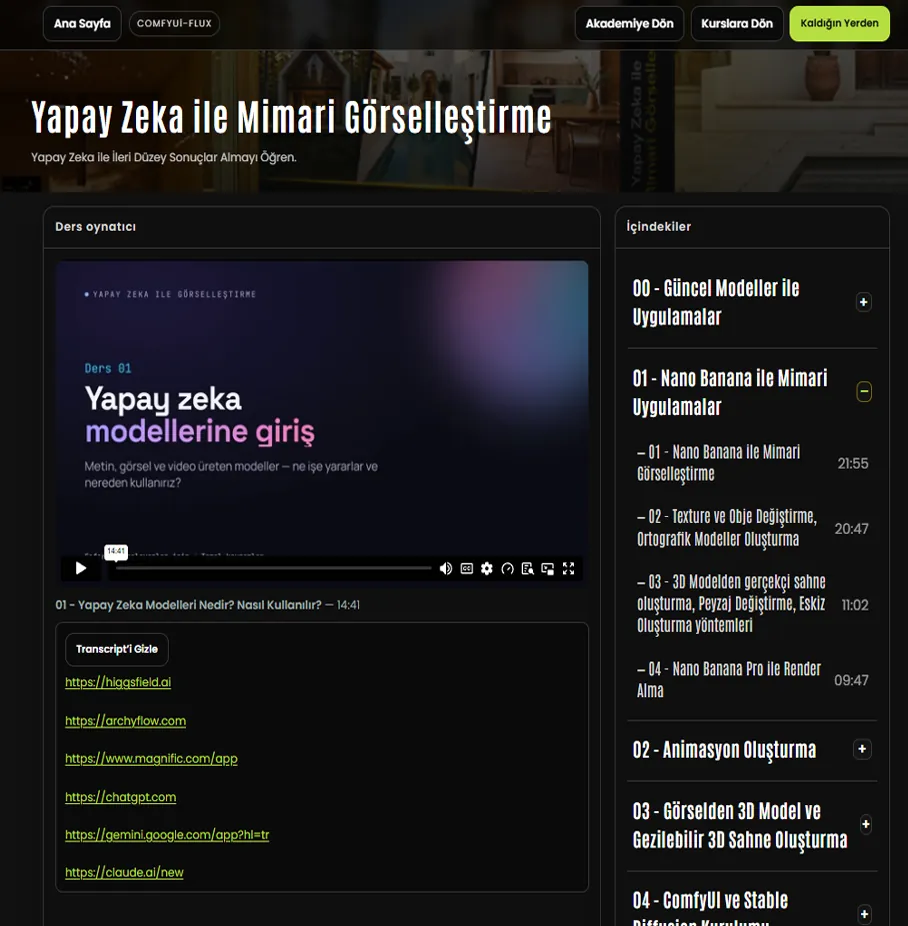The height and width of the screenshot is (926, 908).
Task: Click the lesson title '01 - Yapay Zeka Modelleri Nedir?'
Action: point(188,605)
